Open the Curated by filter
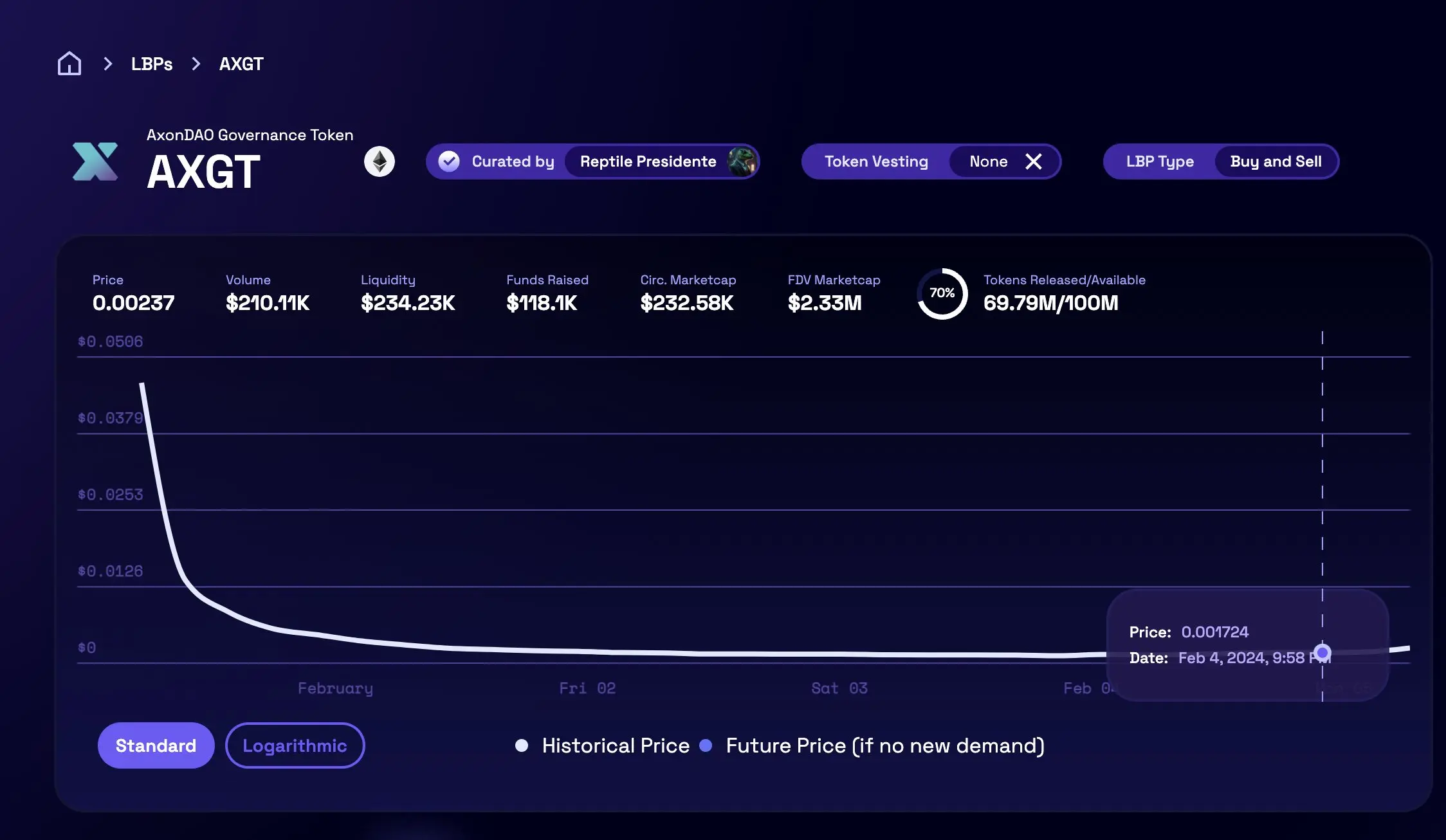This screenshot has height=840, width=1446. tap(513, 161)
